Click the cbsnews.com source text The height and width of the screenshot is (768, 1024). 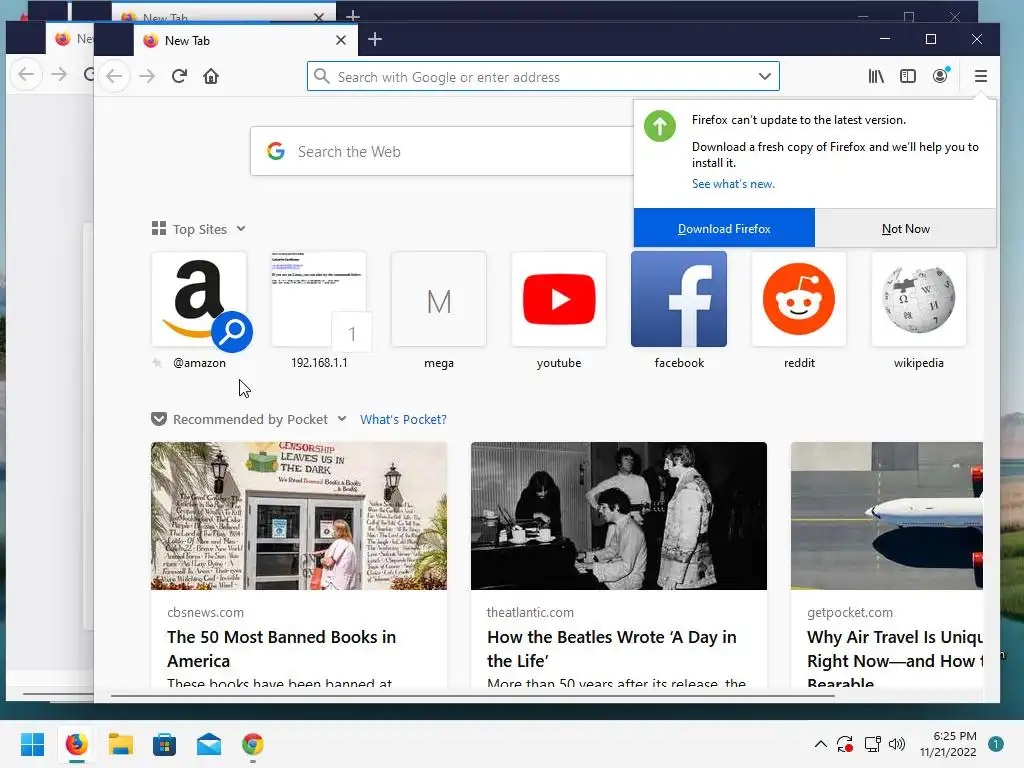click(x=205, y=613)
